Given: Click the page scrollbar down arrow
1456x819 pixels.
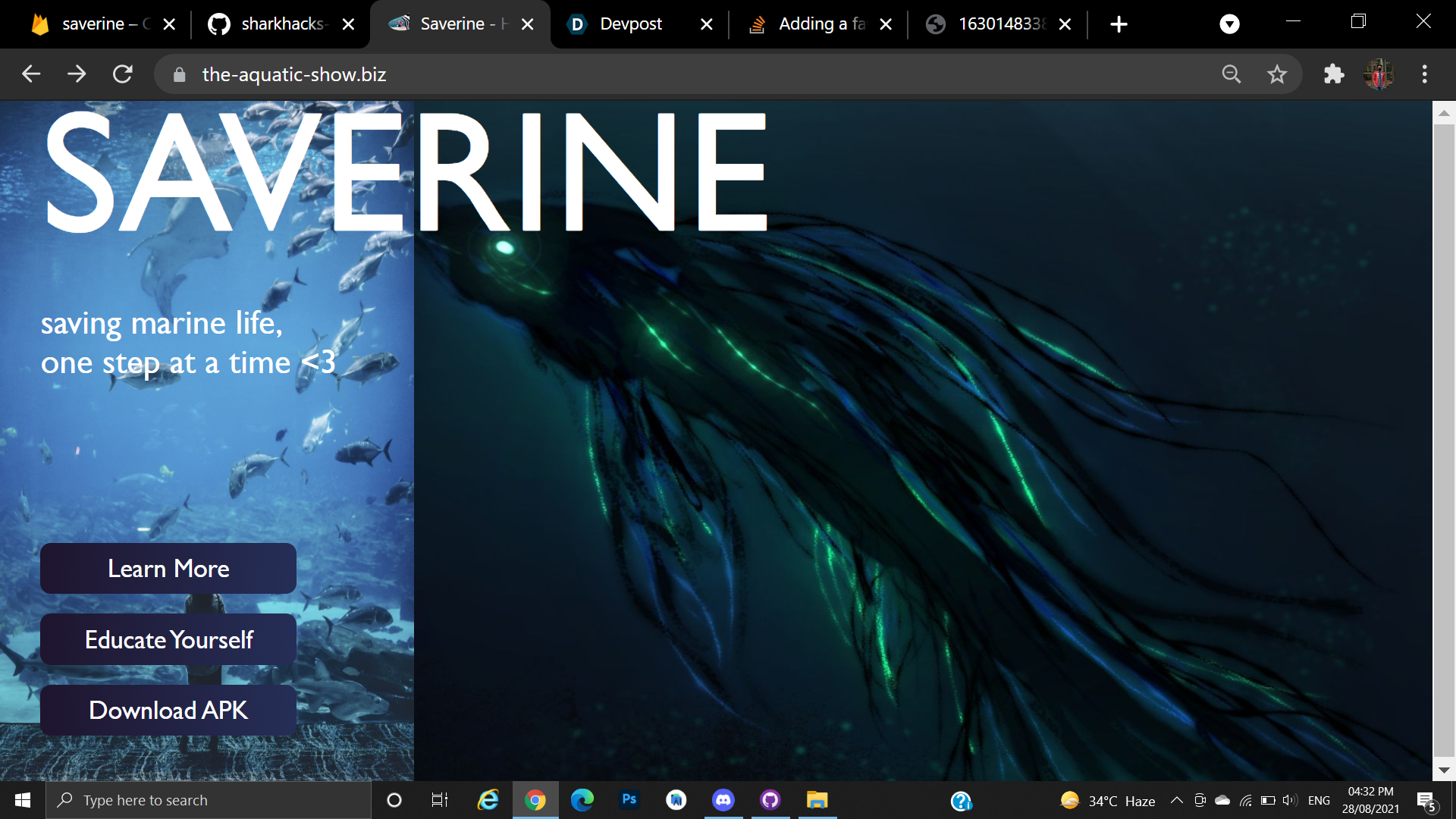Looking at the screenshot, I should point(1444,770).
